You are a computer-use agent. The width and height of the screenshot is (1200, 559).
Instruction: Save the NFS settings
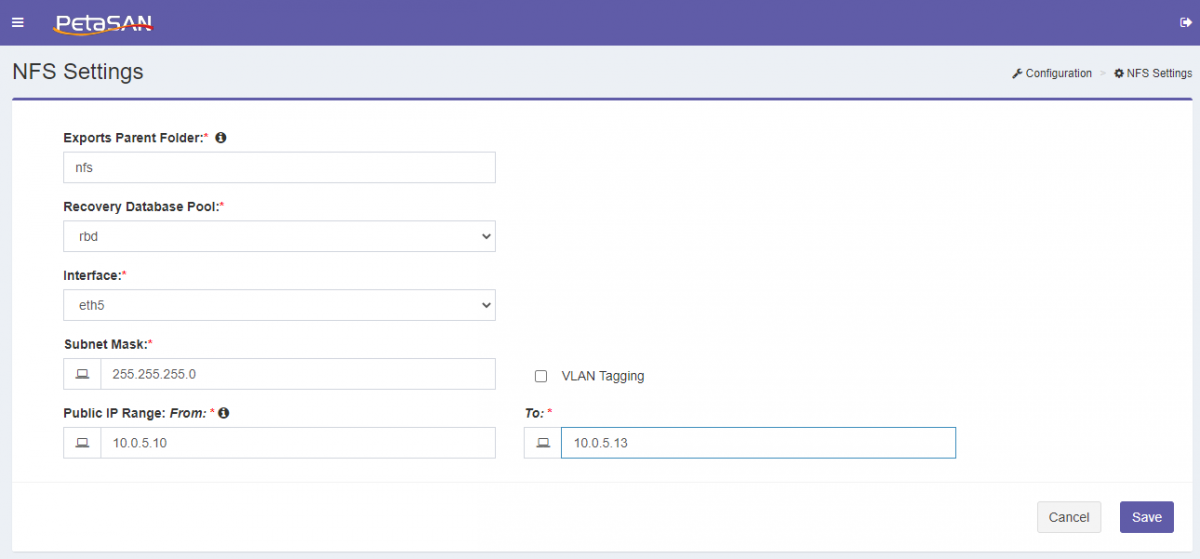[1146, 517]
